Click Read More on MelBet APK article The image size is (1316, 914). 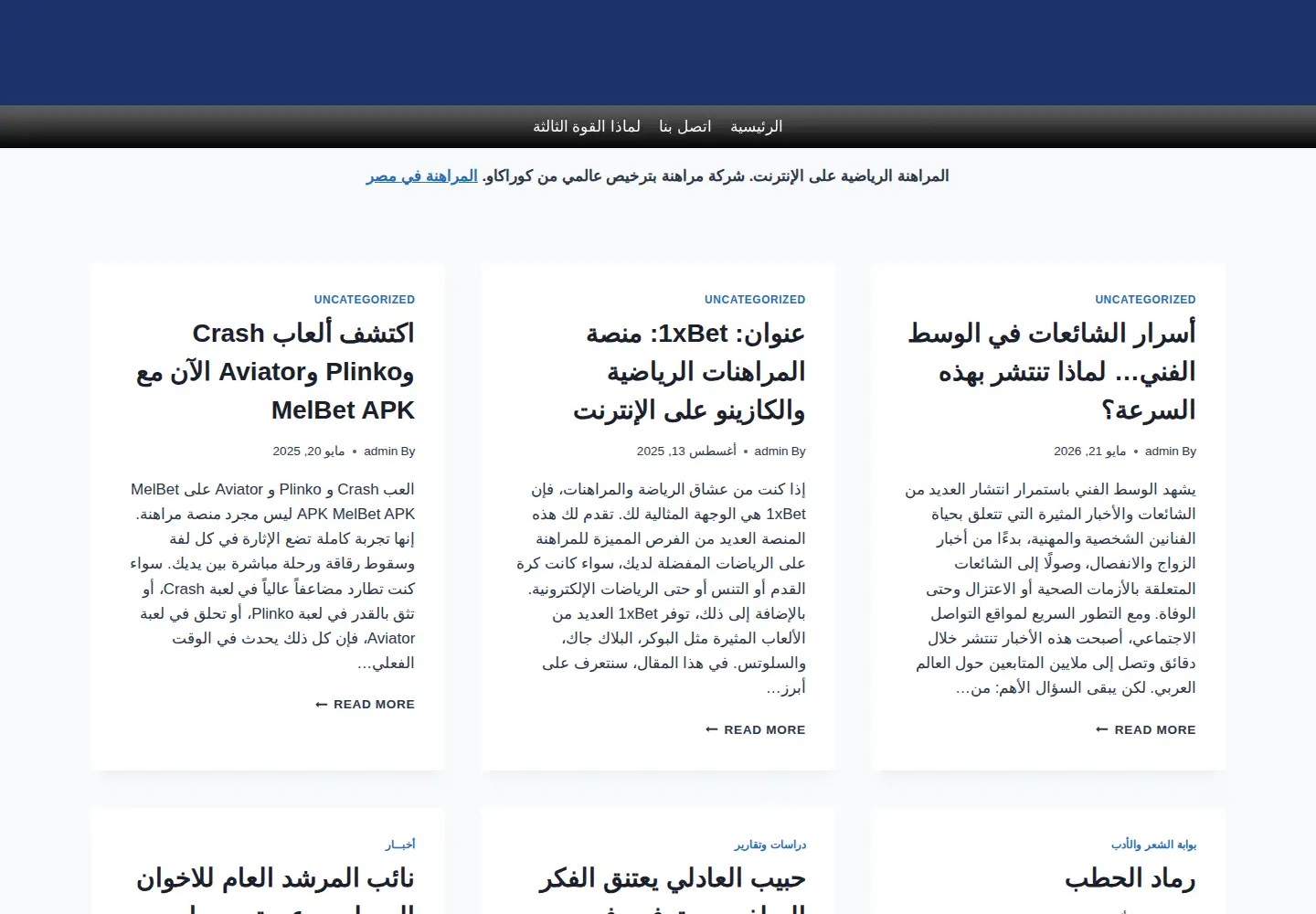(365, 705)
